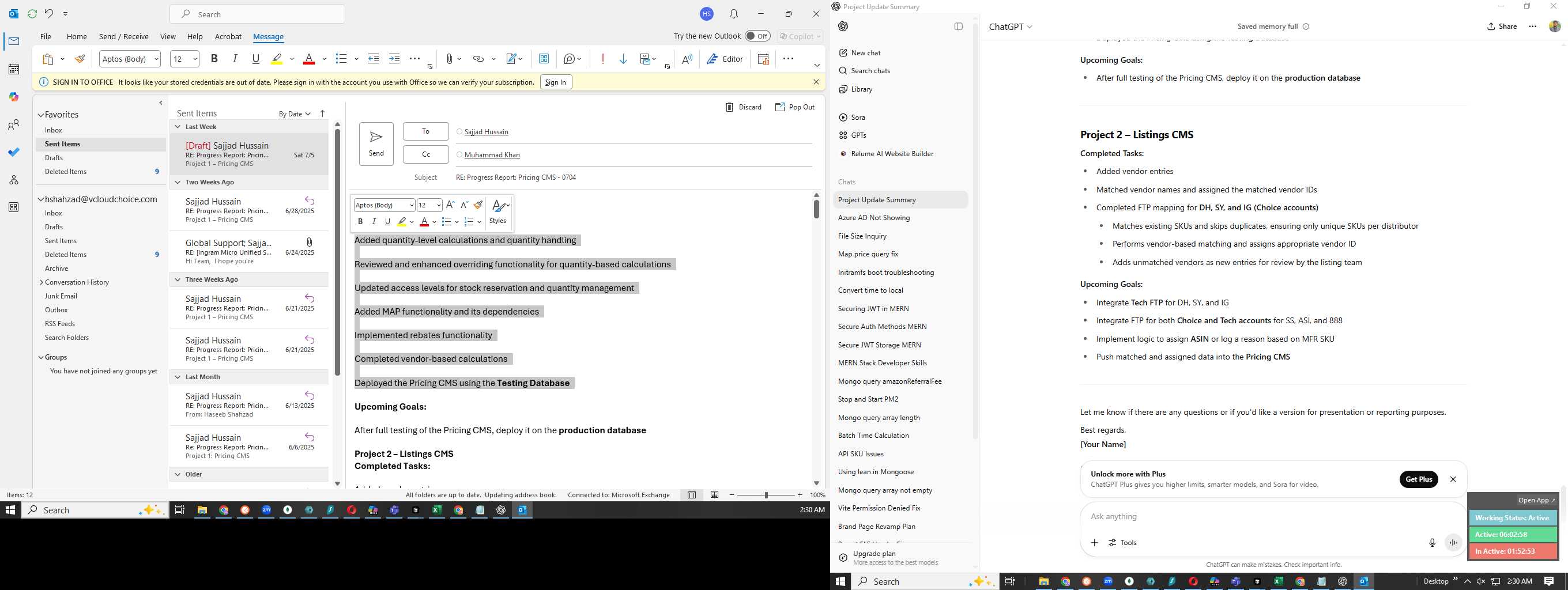This screenshot has width=1568, height=590.
Task: Click the Send/Receive sync icon in the title bar
Action: [x=32, y=13]
